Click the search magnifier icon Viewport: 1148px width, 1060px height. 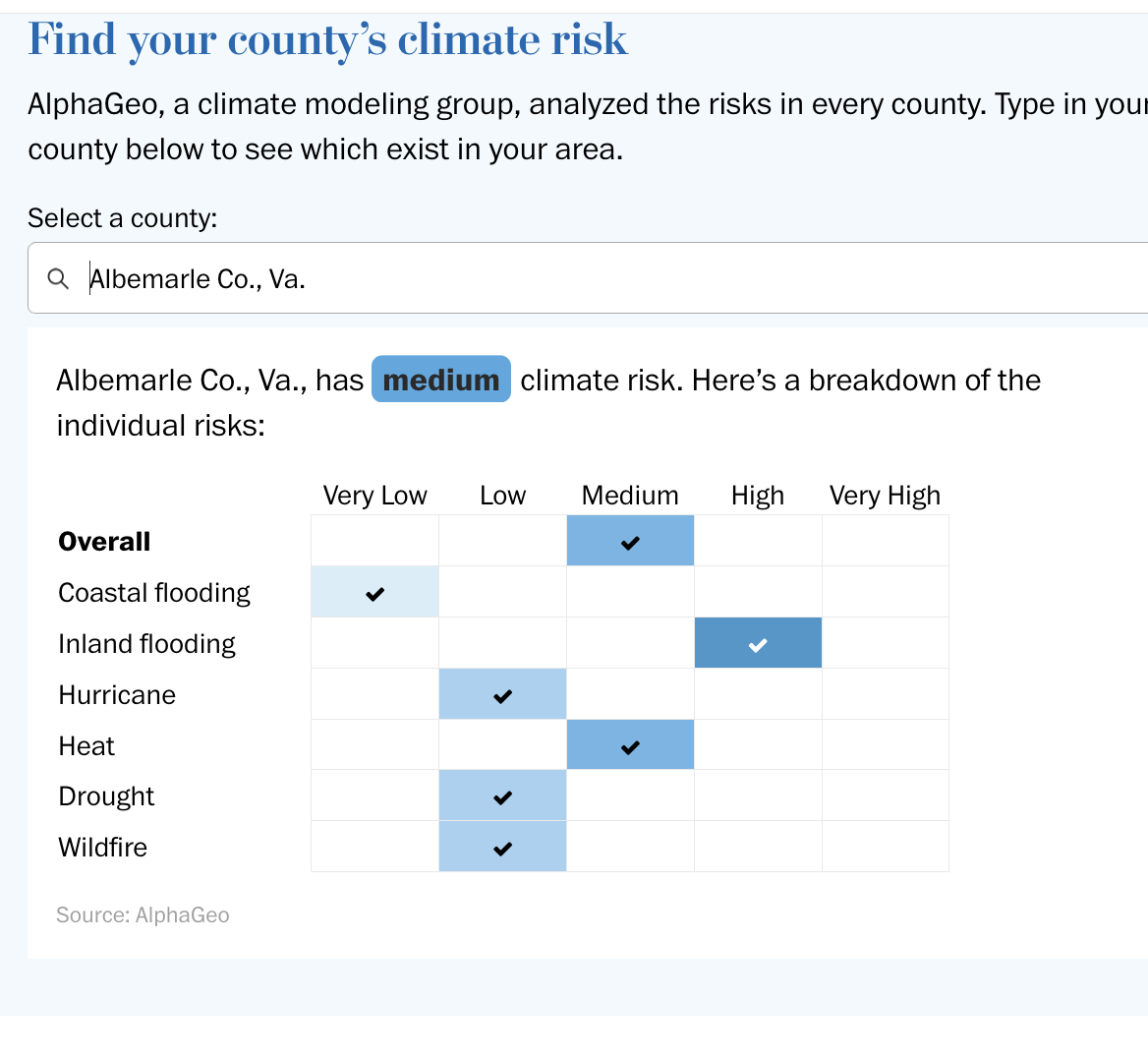pyautogui.click(x=59, y=279)
